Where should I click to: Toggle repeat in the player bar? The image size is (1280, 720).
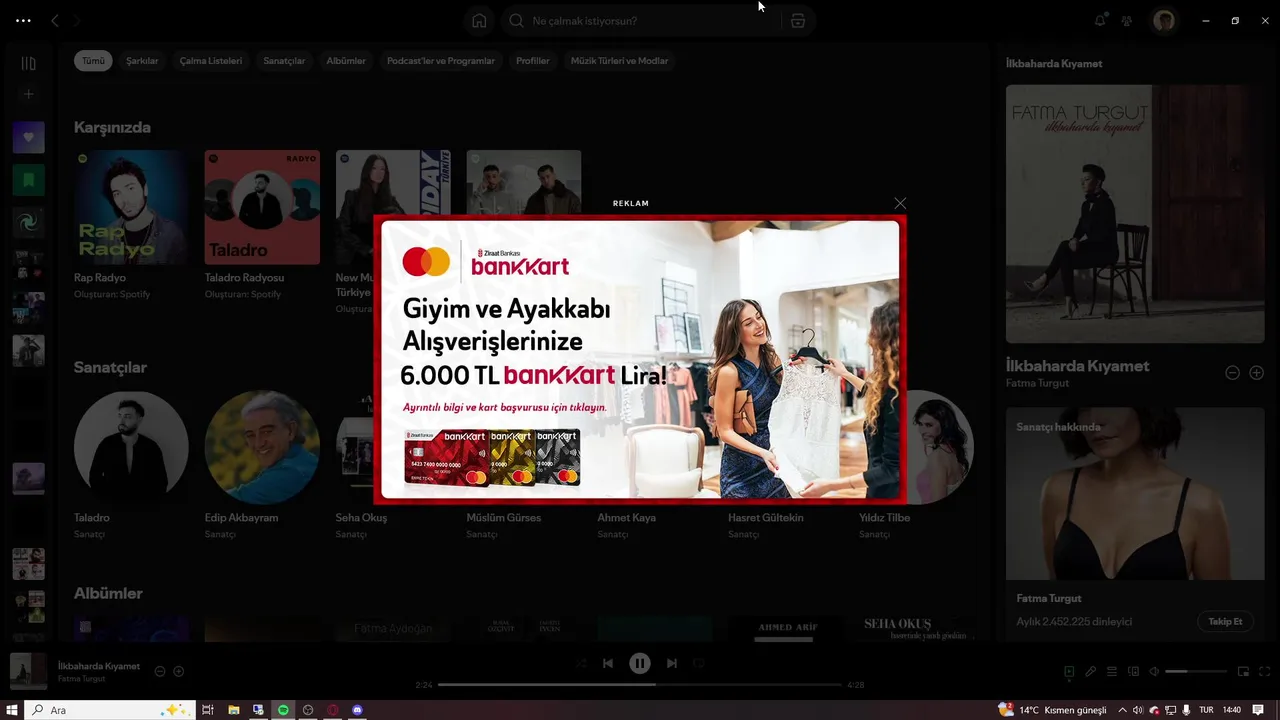(x=699, y=663)
